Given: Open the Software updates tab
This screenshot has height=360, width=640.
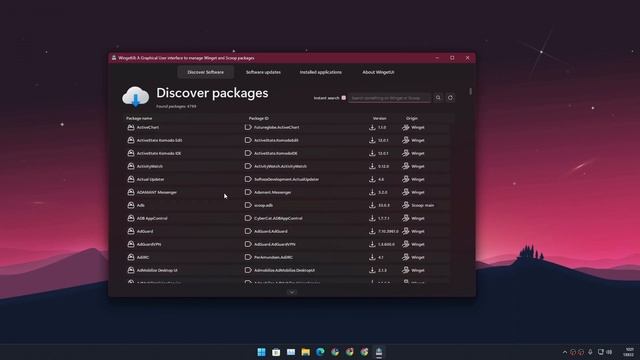Looking at the screenshot, I should tap(263, 72).
